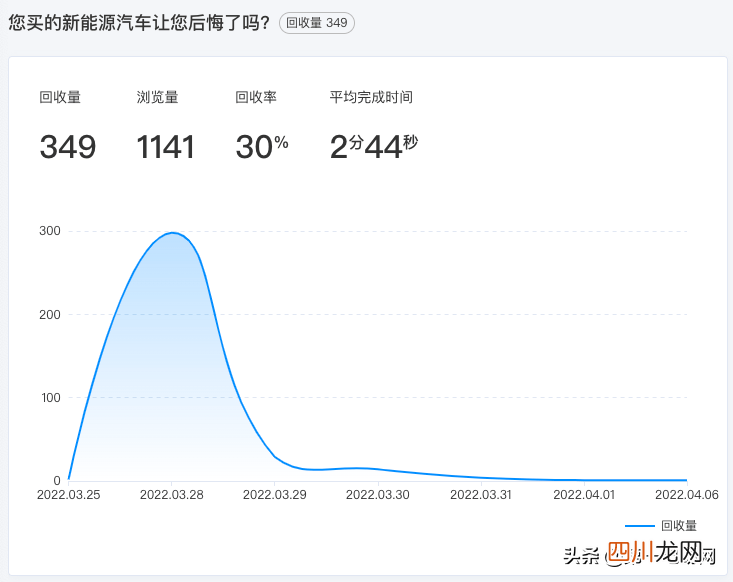Click the 2022.04.01 x-axis date label

pos(584,495)
